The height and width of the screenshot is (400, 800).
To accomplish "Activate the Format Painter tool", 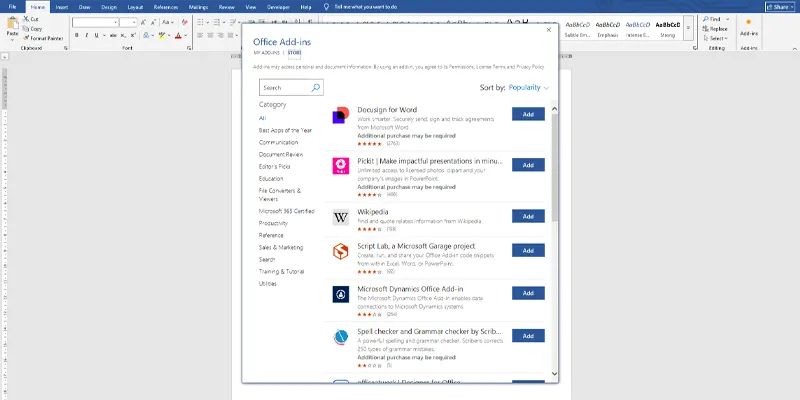I will [x=43, y=38].
